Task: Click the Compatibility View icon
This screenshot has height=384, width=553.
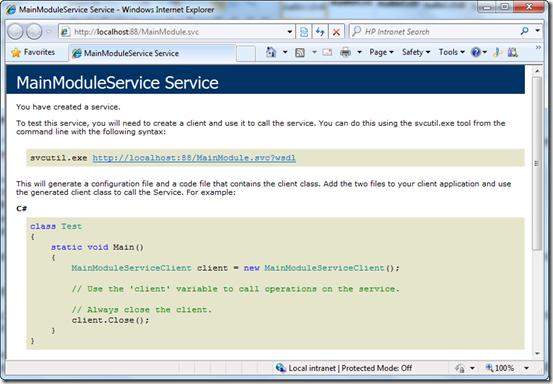Action: (x=304, y=32)
